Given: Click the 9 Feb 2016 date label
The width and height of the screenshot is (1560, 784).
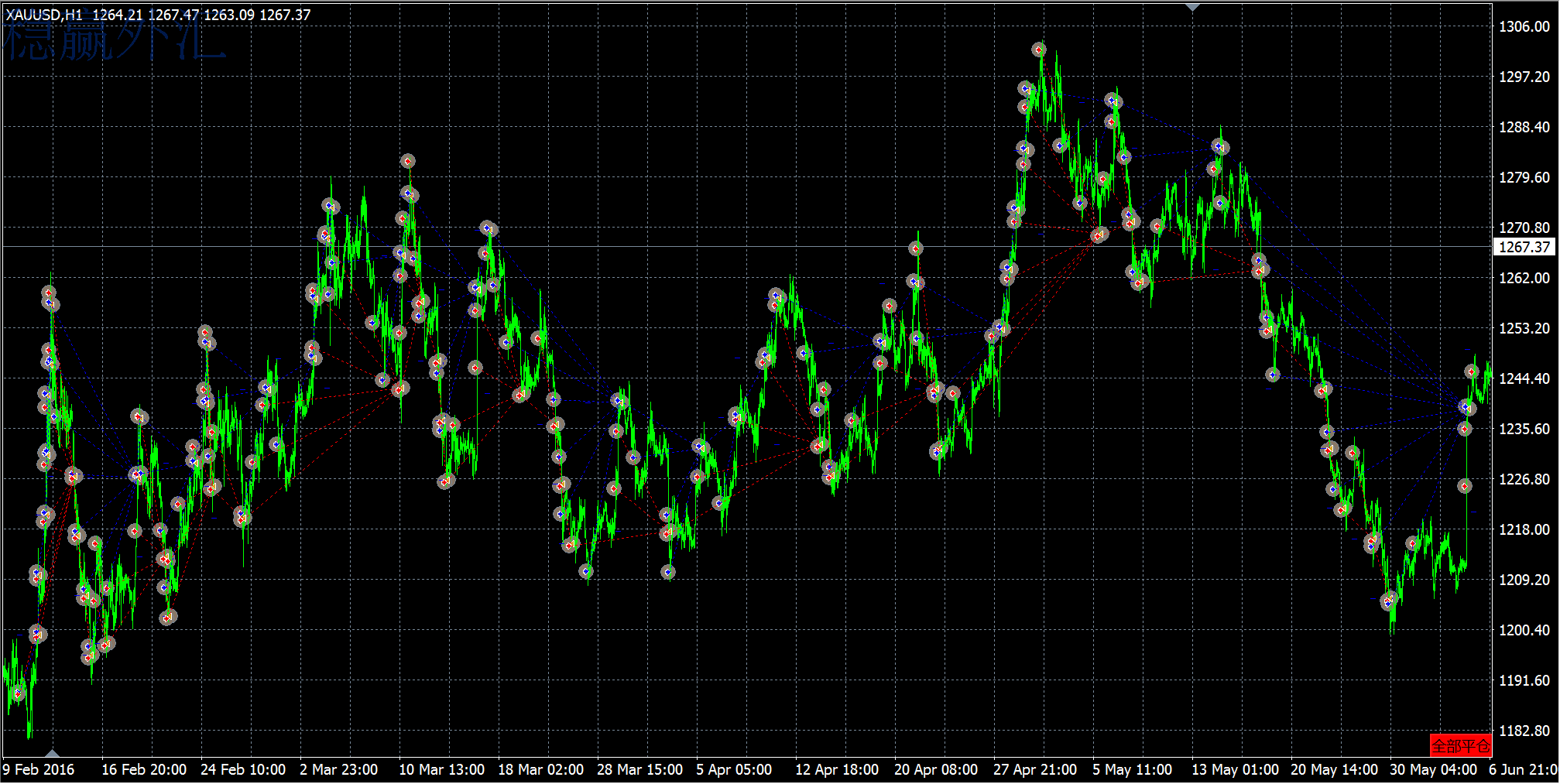Looking at the screenshot, I should point(39,769).
